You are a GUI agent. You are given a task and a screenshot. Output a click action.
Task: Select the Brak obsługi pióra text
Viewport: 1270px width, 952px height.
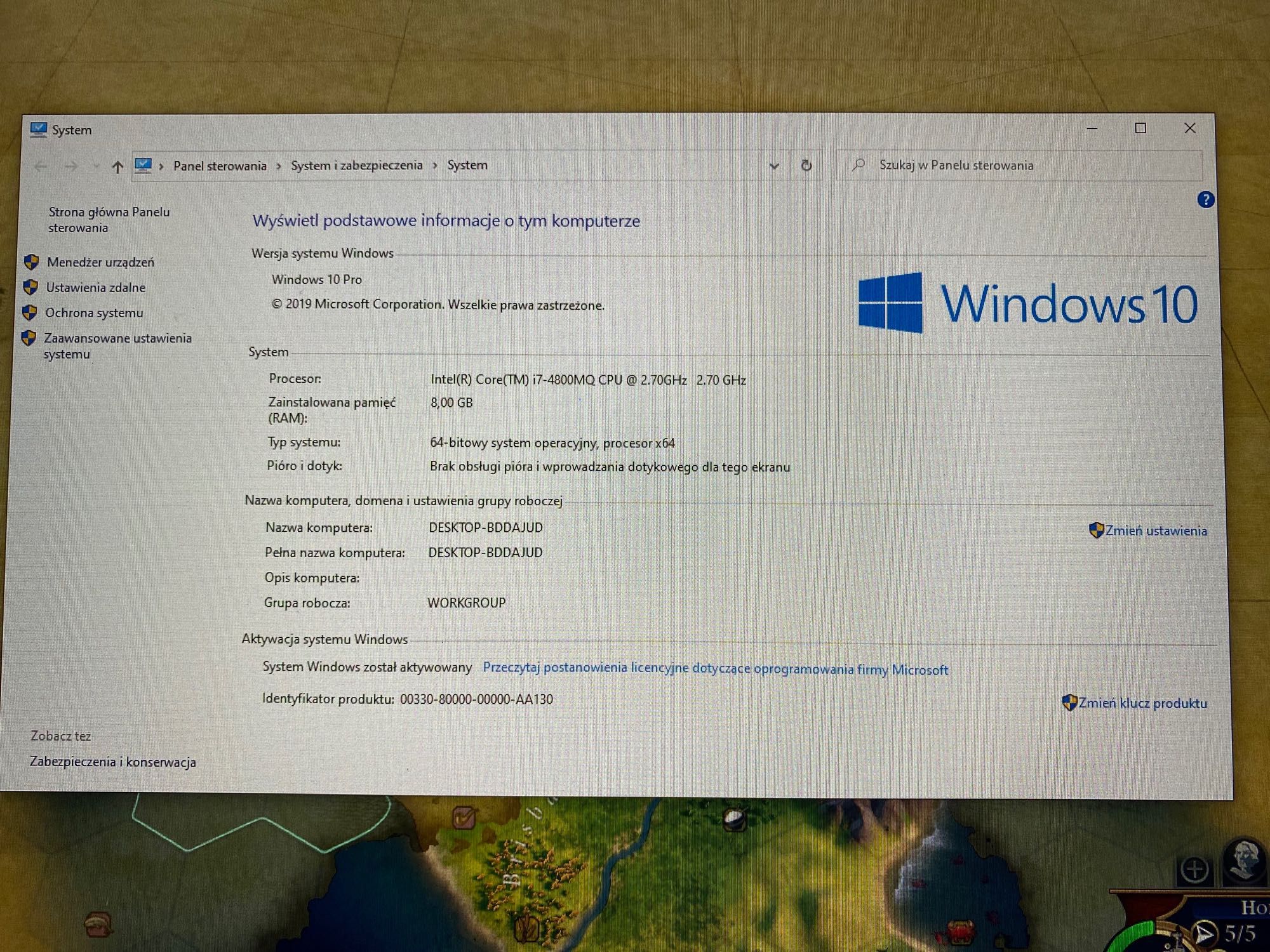tap(610, 467)
